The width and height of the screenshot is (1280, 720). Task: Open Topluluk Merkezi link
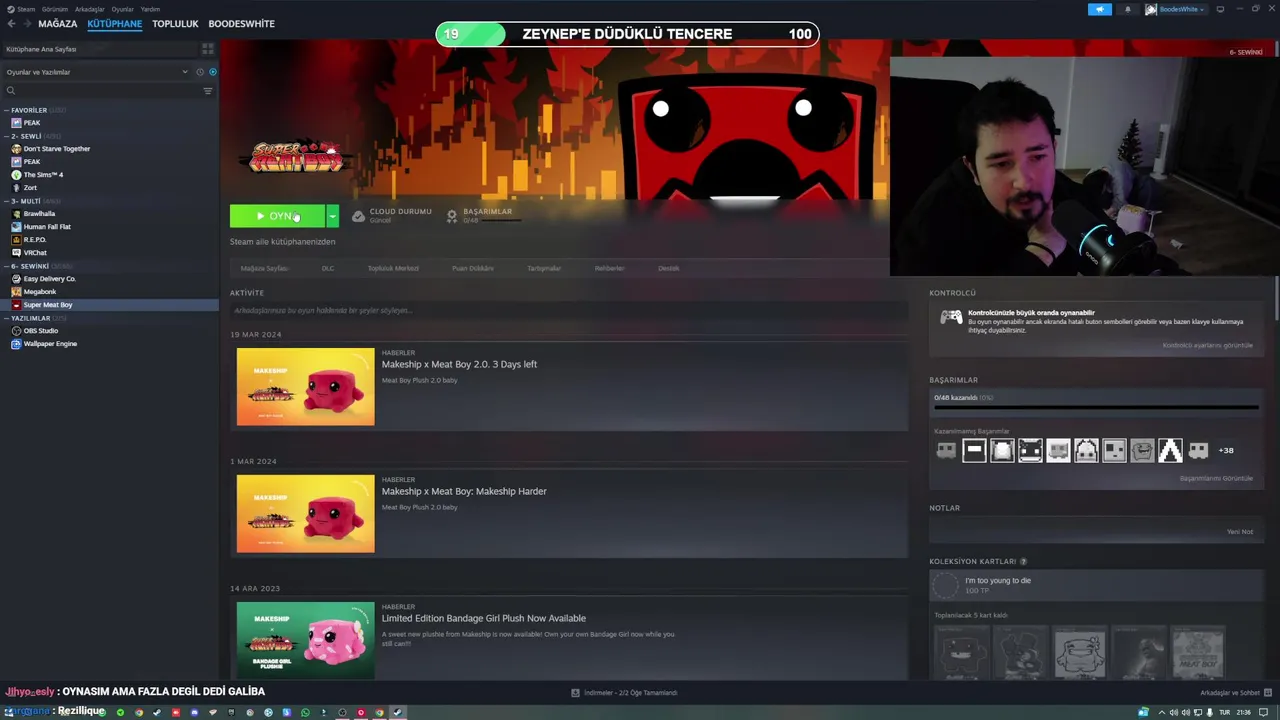(393, 268)
